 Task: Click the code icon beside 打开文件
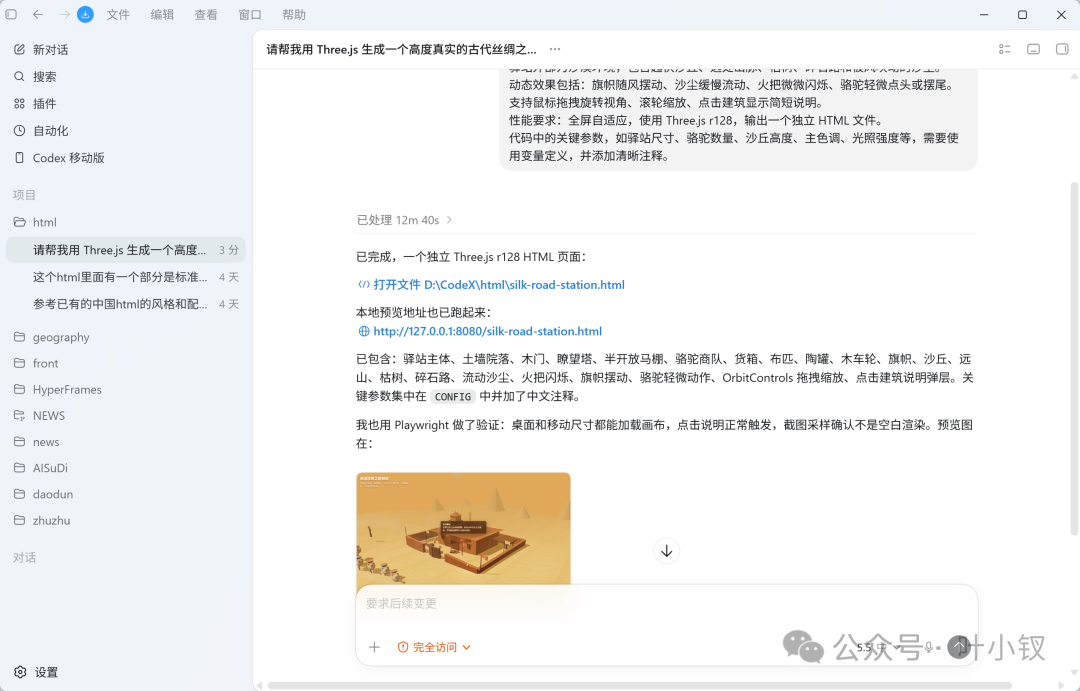click(x=364, y=285)
